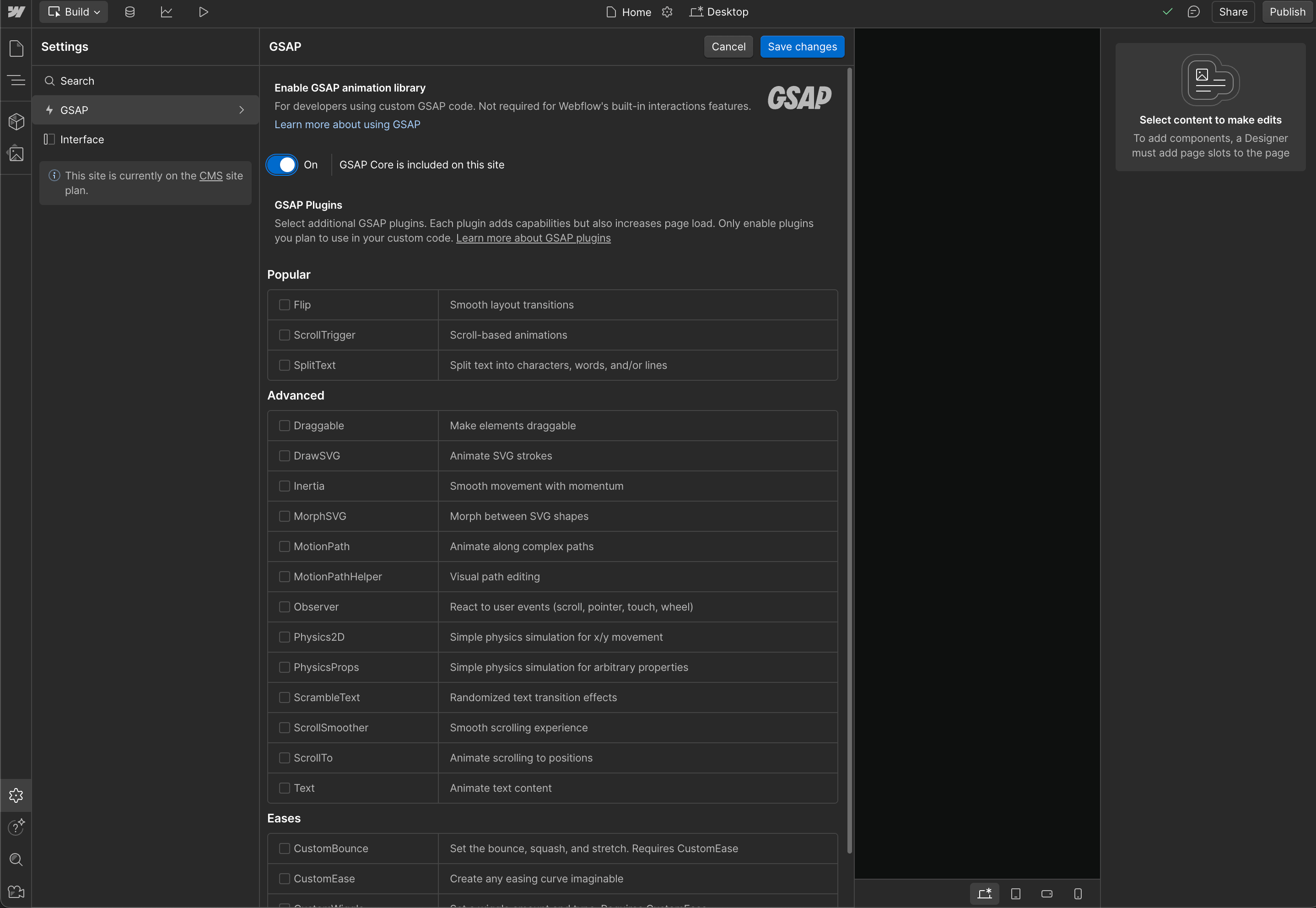Check the Flip plugin checkbox
The image size is (1316, 908).
(x=284, y=305)
